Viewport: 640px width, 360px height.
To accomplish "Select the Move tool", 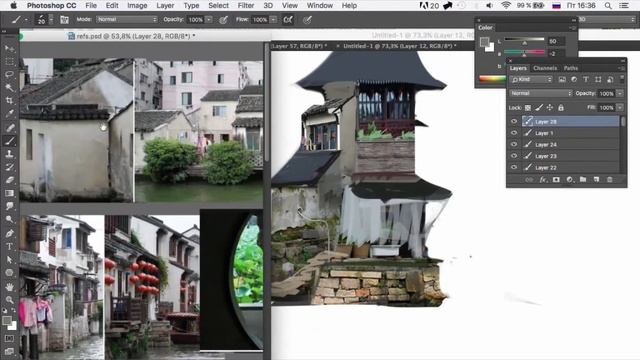I will tap(9, 48).
